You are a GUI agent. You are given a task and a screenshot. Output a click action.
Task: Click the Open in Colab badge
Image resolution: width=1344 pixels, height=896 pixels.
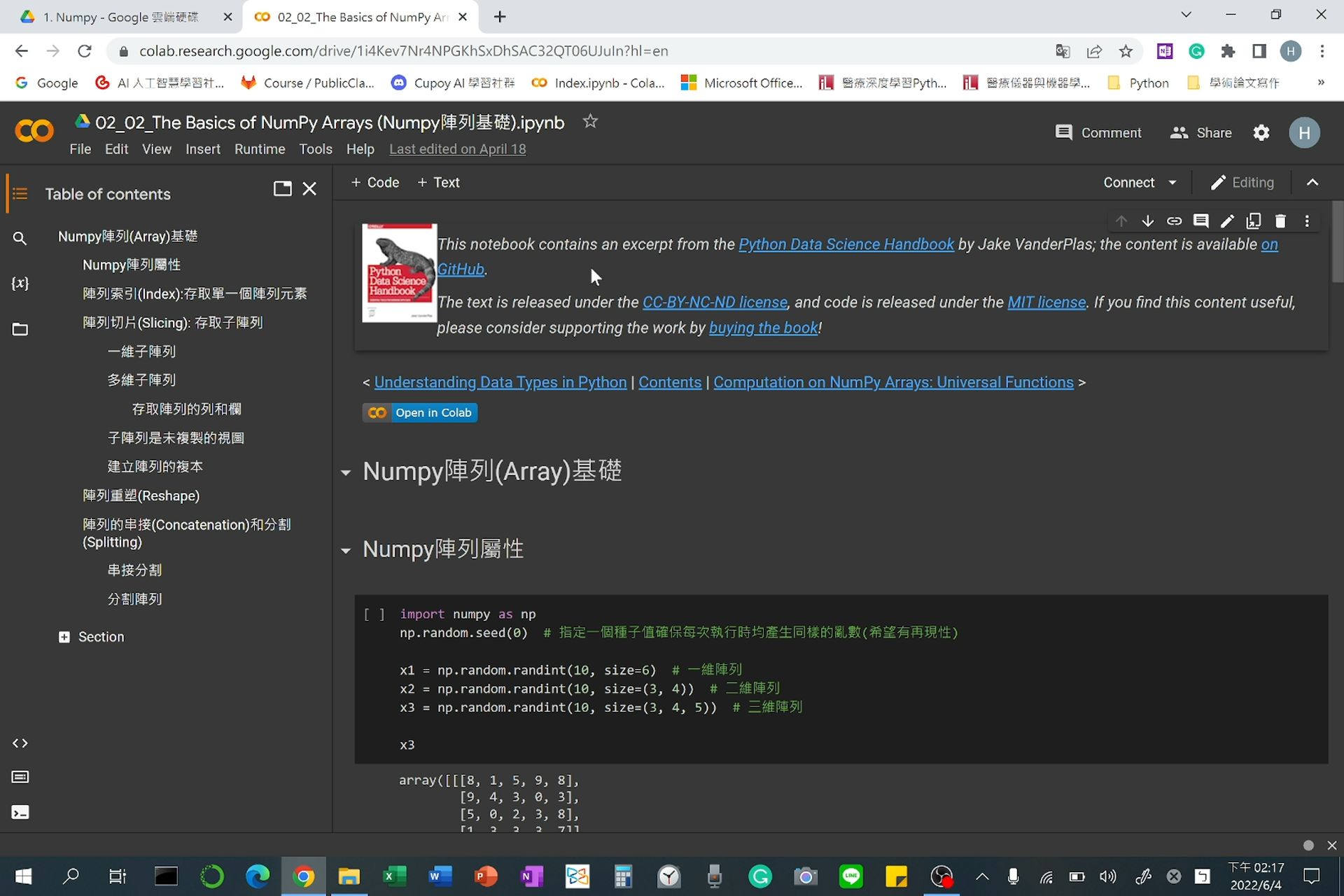point(419,412)
